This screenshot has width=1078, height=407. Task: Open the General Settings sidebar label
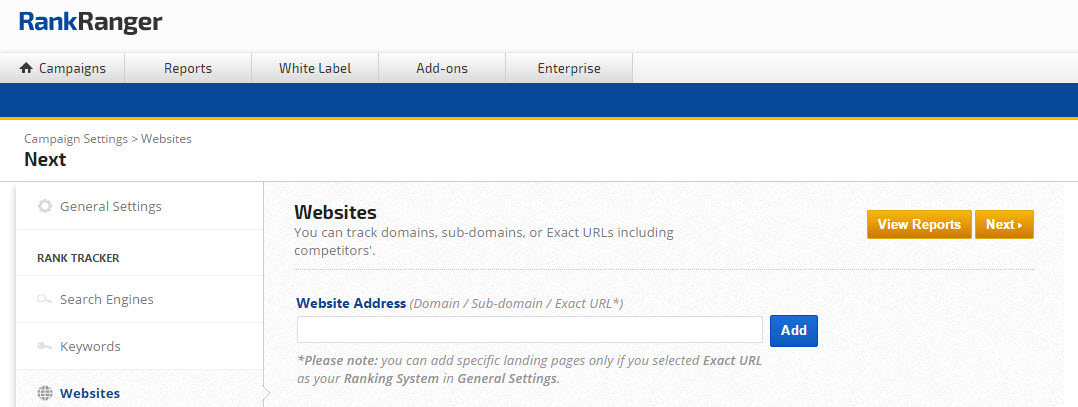point(110,207)
